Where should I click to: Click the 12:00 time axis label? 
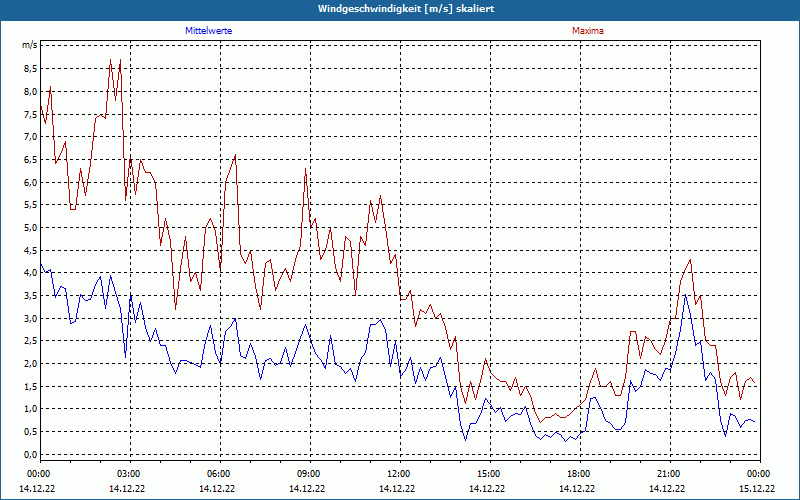tap(399, 474)
